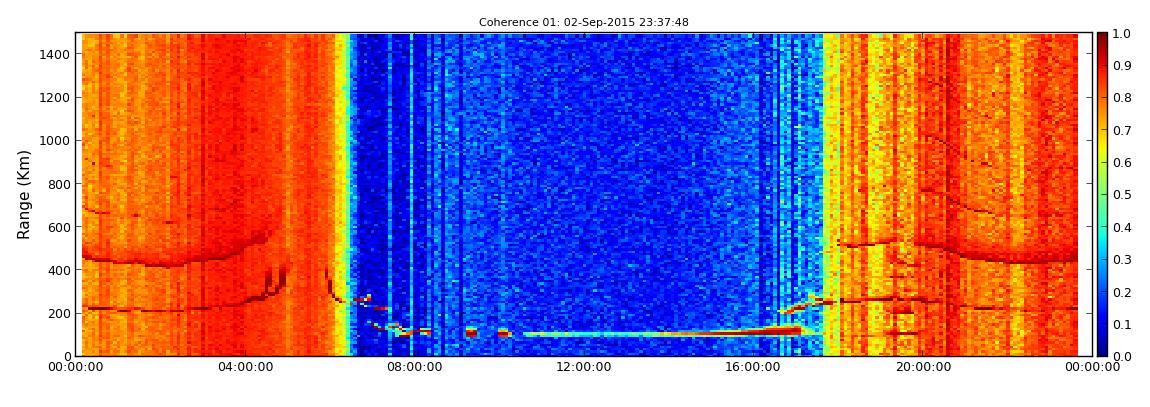Click the 200 range tick label
This screenshot has width=1150, height=407.
coord(59,313)
